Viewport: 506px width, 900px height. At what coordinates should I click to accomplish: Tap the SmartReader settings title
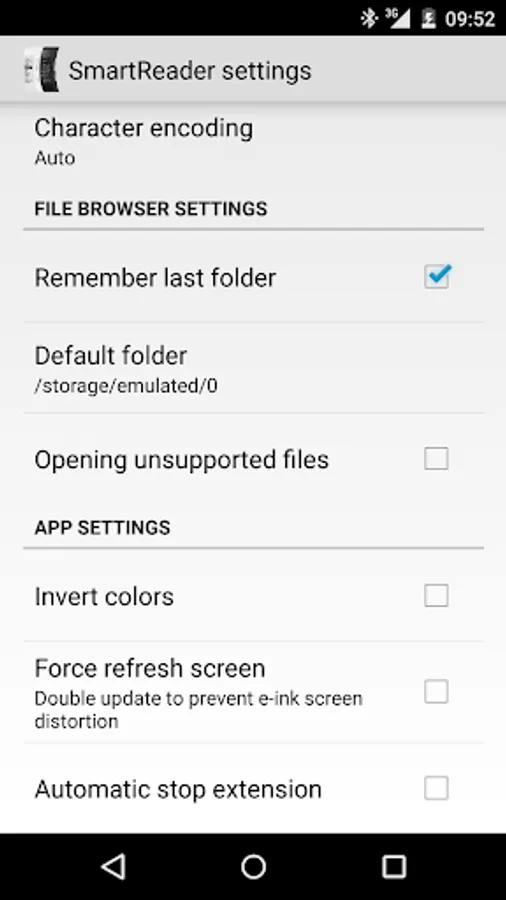click(x=190, y=71)
